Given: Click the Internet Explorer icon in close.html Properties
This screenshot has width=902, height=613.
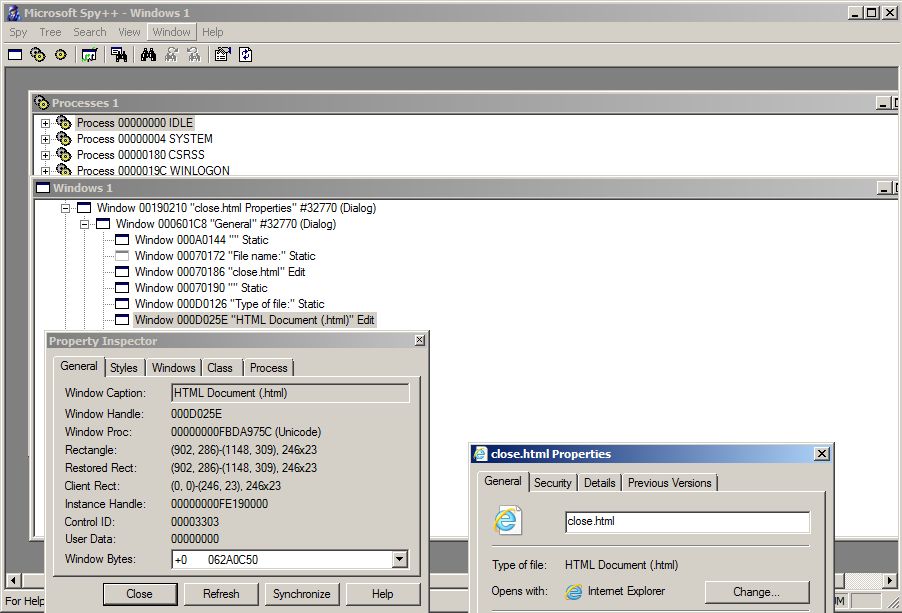Looking at the screenshot, I should point(573,592).
